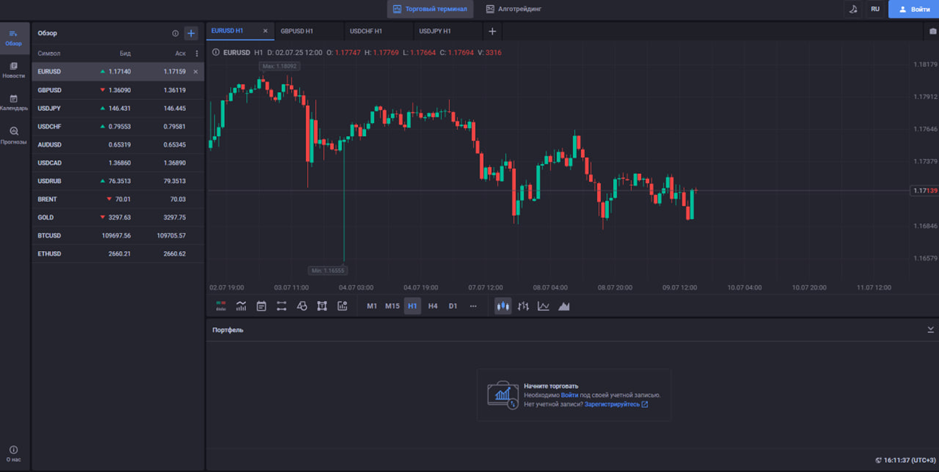Select USDCAD row in symbol list
The image size is (939, 472).
pyautogui.click(x=118, y=163)
